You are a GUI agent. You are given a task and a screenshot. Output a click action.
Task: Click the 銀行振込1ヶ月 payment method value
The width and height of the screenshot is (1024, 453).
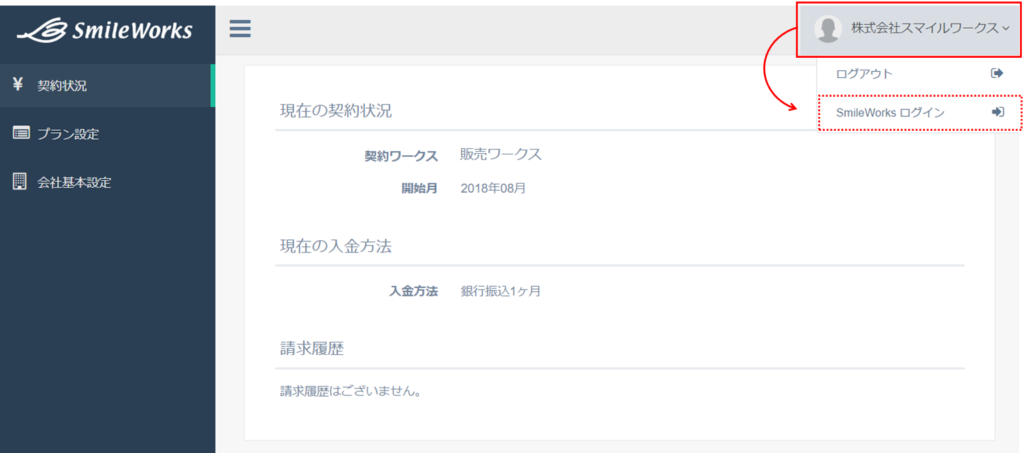(x=500, y=291)
